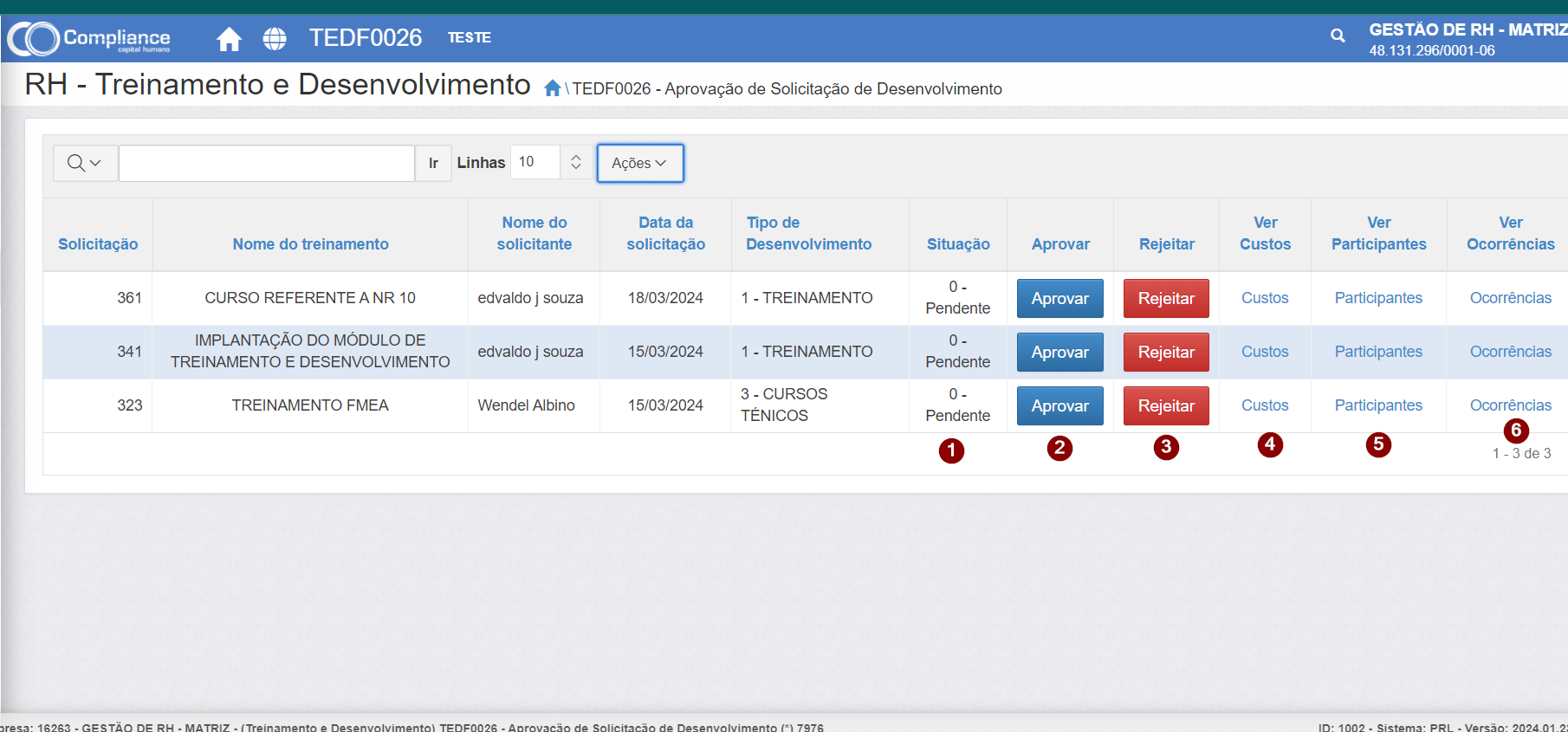The height and width of the screenshot is (732, 1568).
Task: View Custos for request 361
Action: pos(1265,298)
